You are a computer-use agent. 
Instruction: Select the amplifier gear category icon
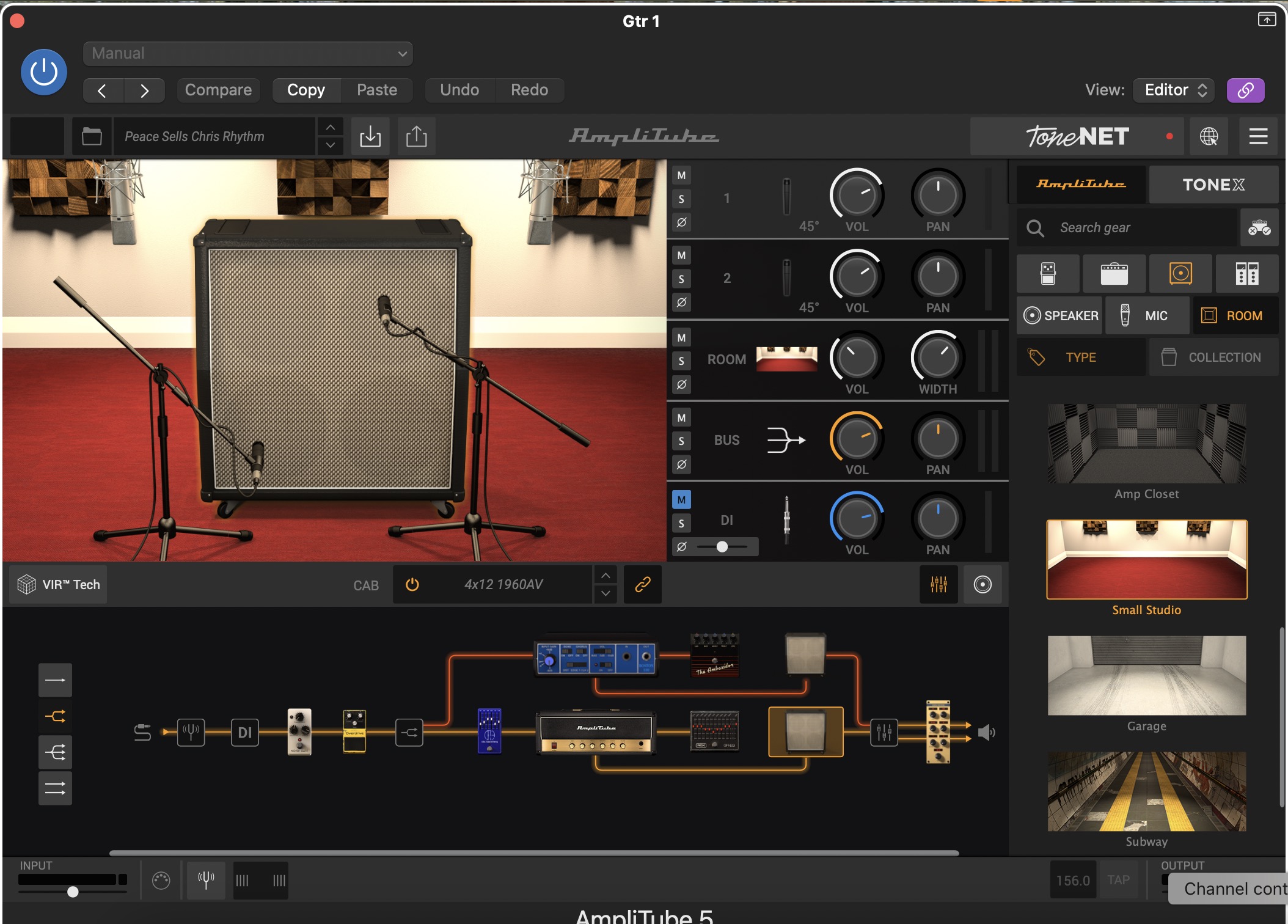(x=1114, y=274)
